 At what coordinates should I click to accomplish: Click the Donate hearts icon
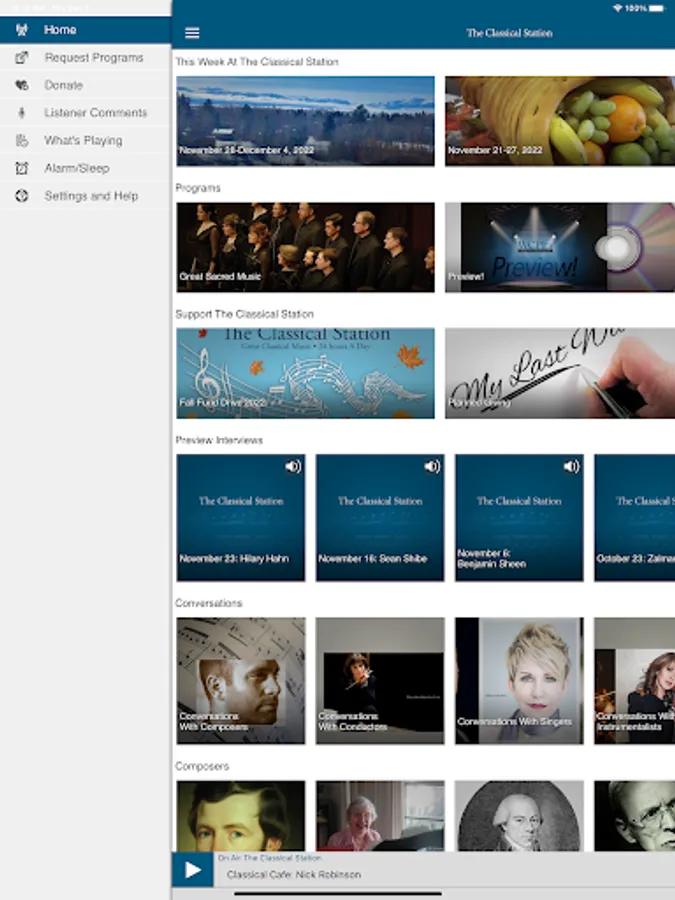coord(22,85)
